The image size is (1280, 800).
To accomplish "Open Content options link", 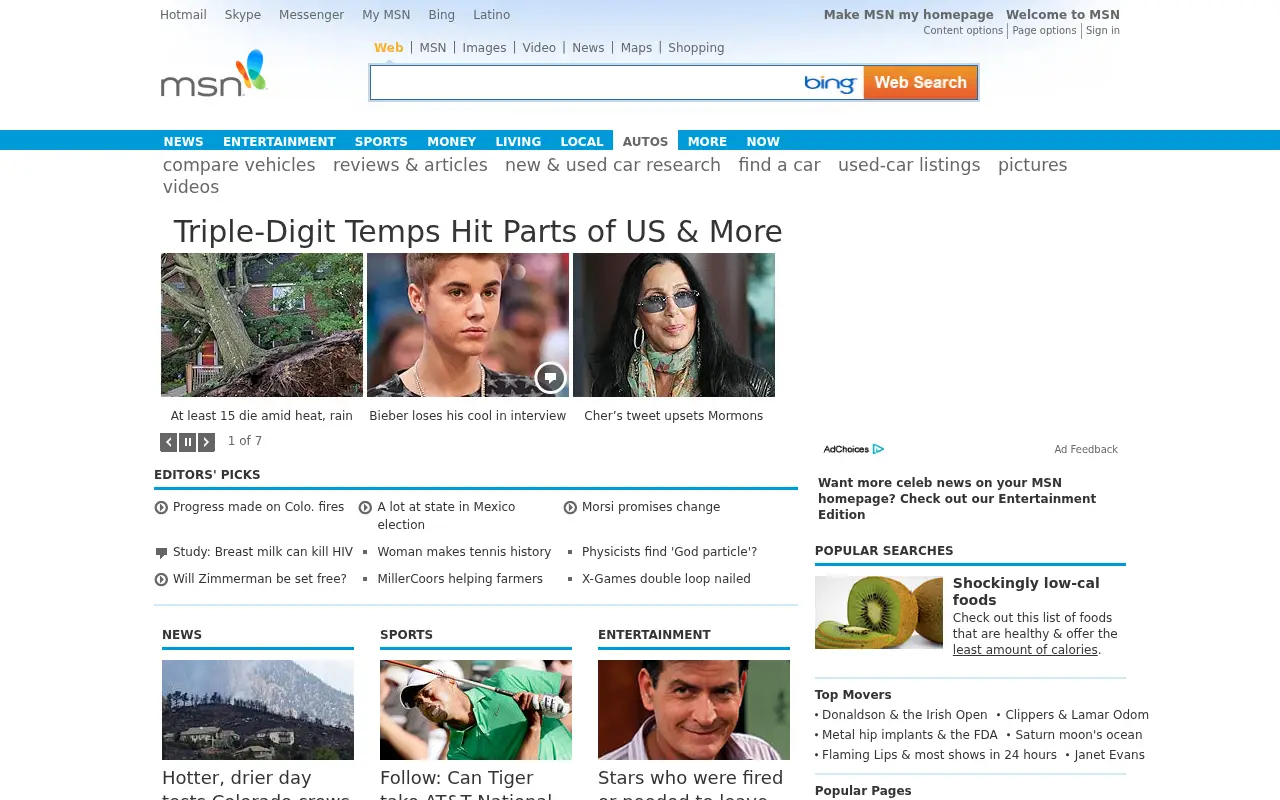I will pos(963,31).
